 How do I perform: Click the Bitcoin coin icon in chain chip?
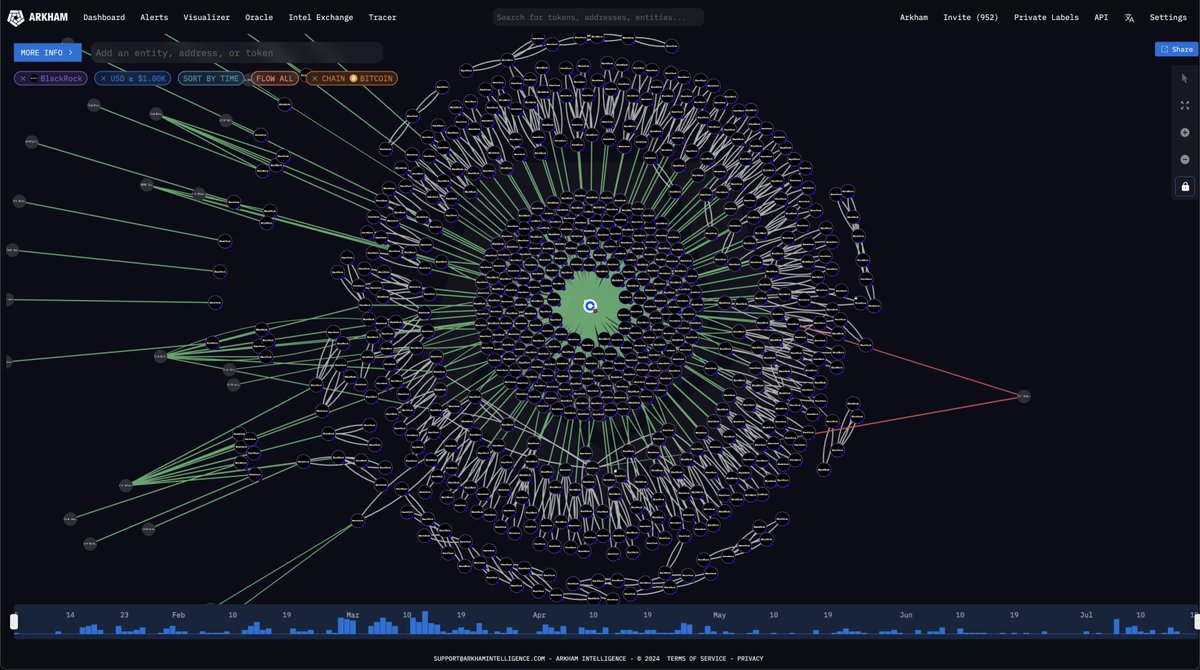pos(354,78)
